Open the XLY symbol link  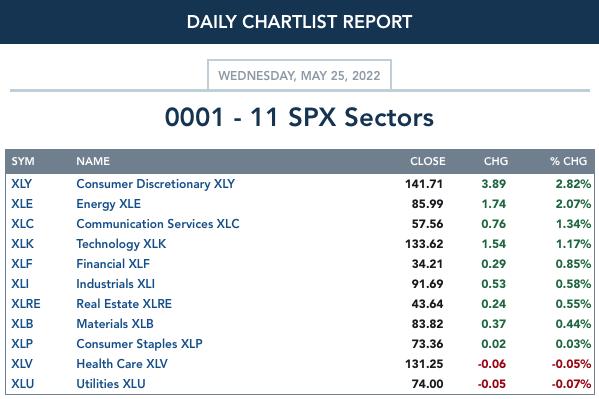[21, 184]
